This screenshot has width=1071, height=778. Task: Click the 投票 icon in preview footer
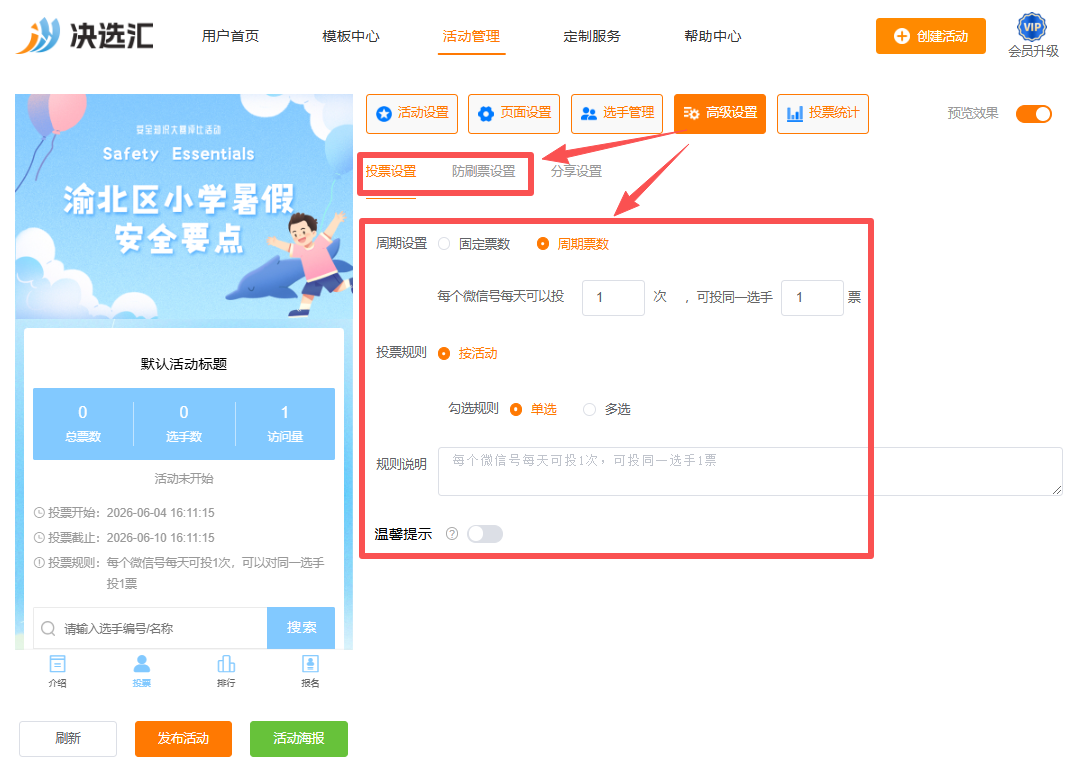click(141, 671)
